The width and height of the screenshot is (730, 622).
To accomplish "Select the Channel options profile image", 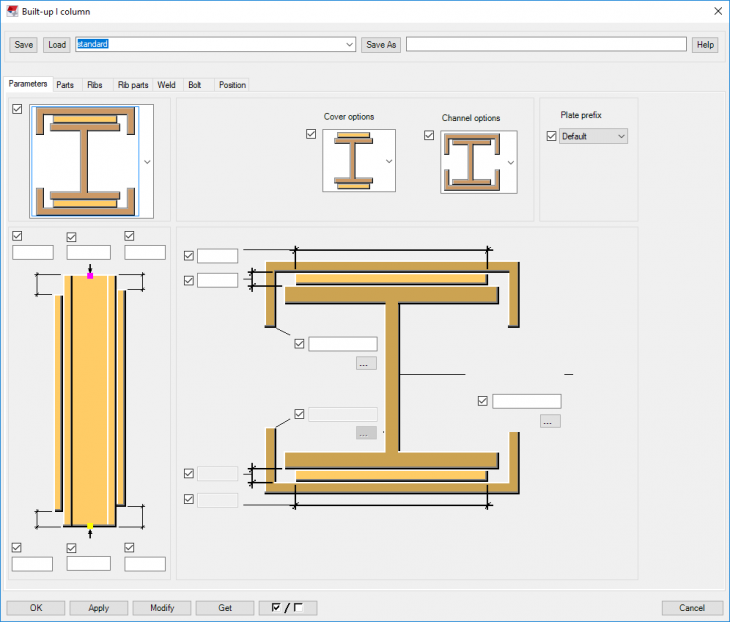I will pyautogui.click(x=472, y=162).
